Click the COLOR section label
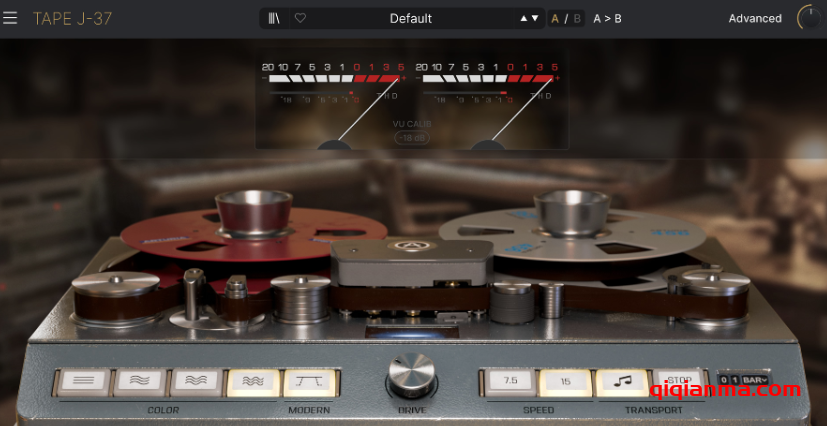 (163, 410)
